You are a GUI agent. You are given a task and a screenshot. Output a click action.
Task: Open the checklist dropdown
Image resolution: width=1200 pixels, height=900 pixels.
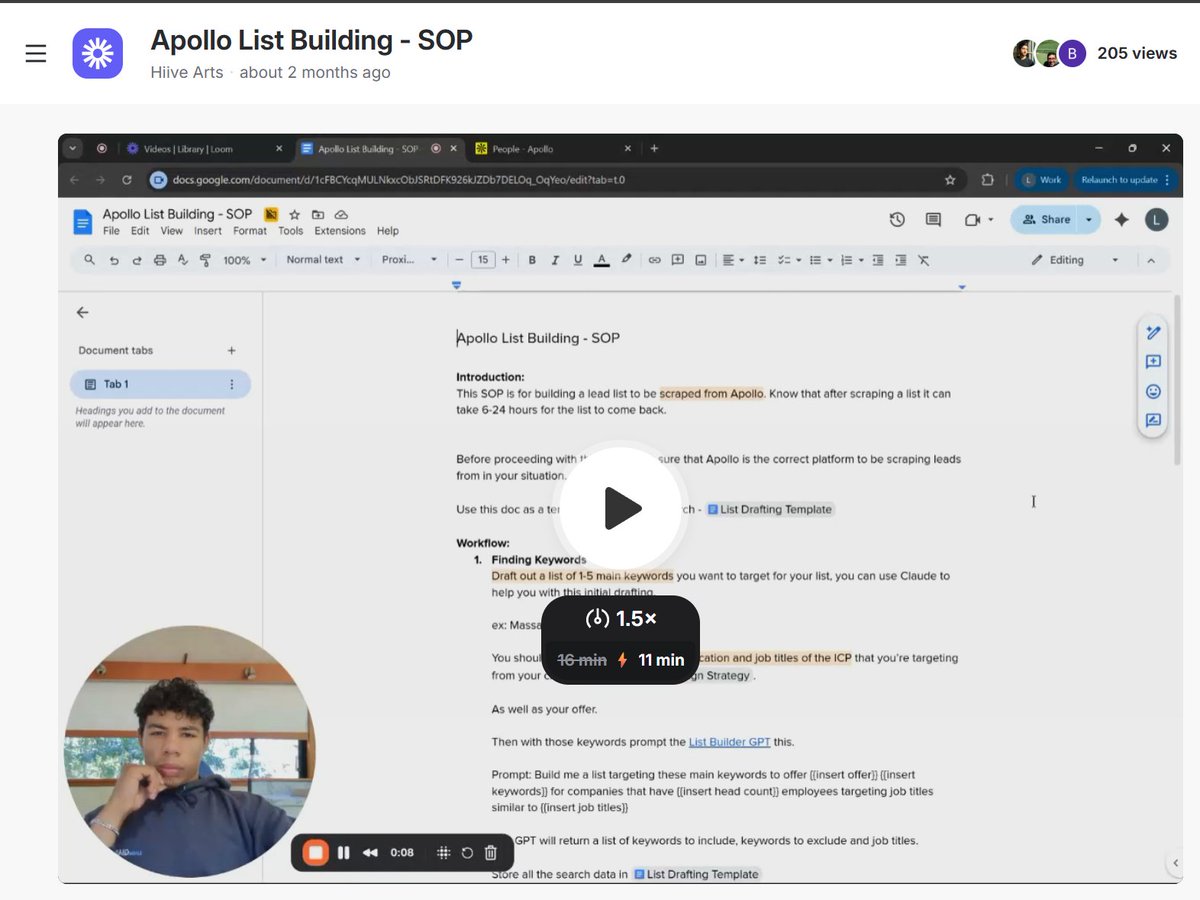pyautogui.click(x=789, y=260)
